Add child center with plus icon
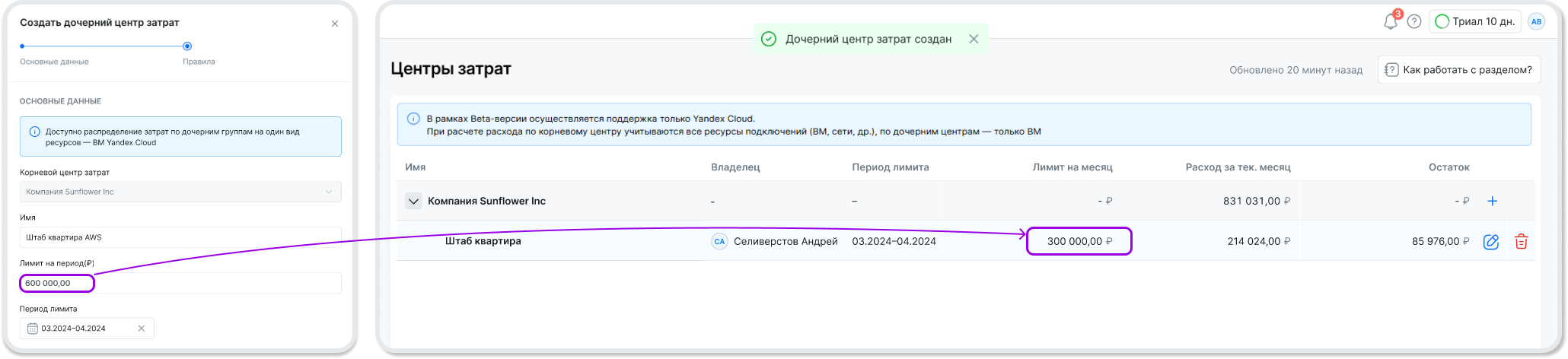The height and width of the screenshot is (359, 1568). click(x=1492, y=202)
